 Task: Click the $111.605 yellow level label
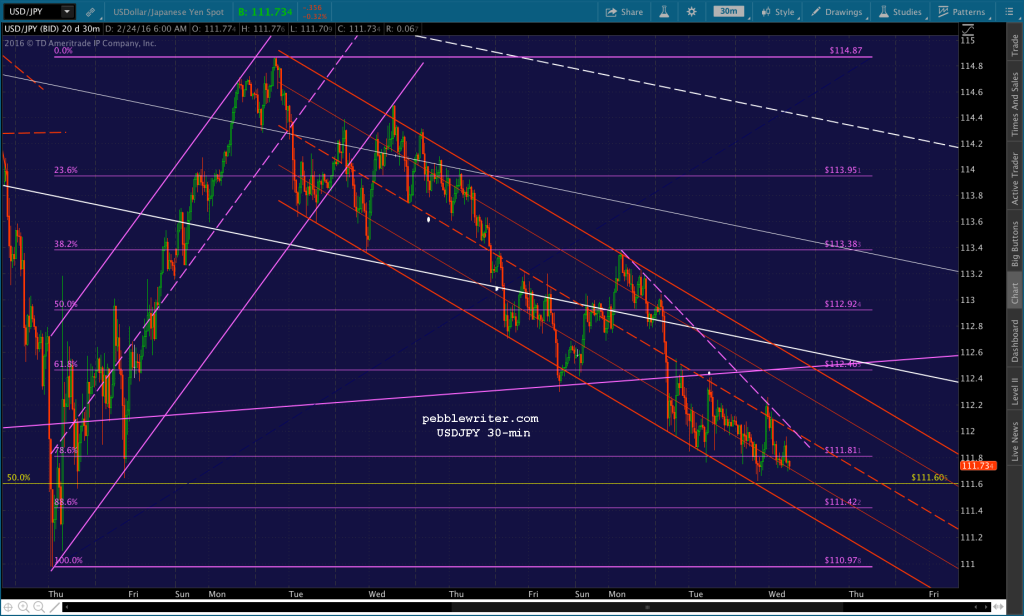click(929, 478)
